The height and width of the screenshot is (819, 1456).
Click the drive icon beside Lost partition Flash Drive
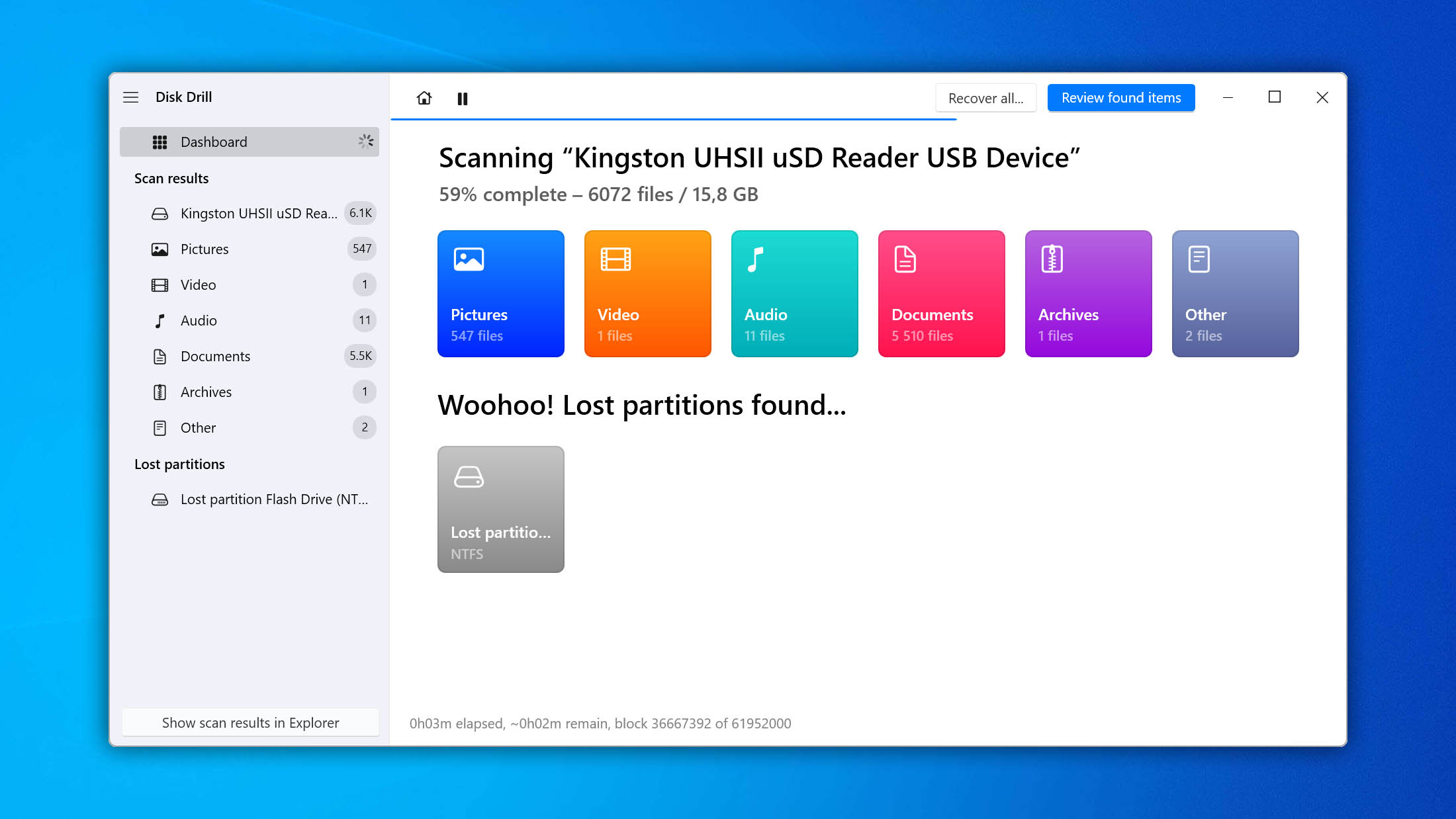[159, 499]
